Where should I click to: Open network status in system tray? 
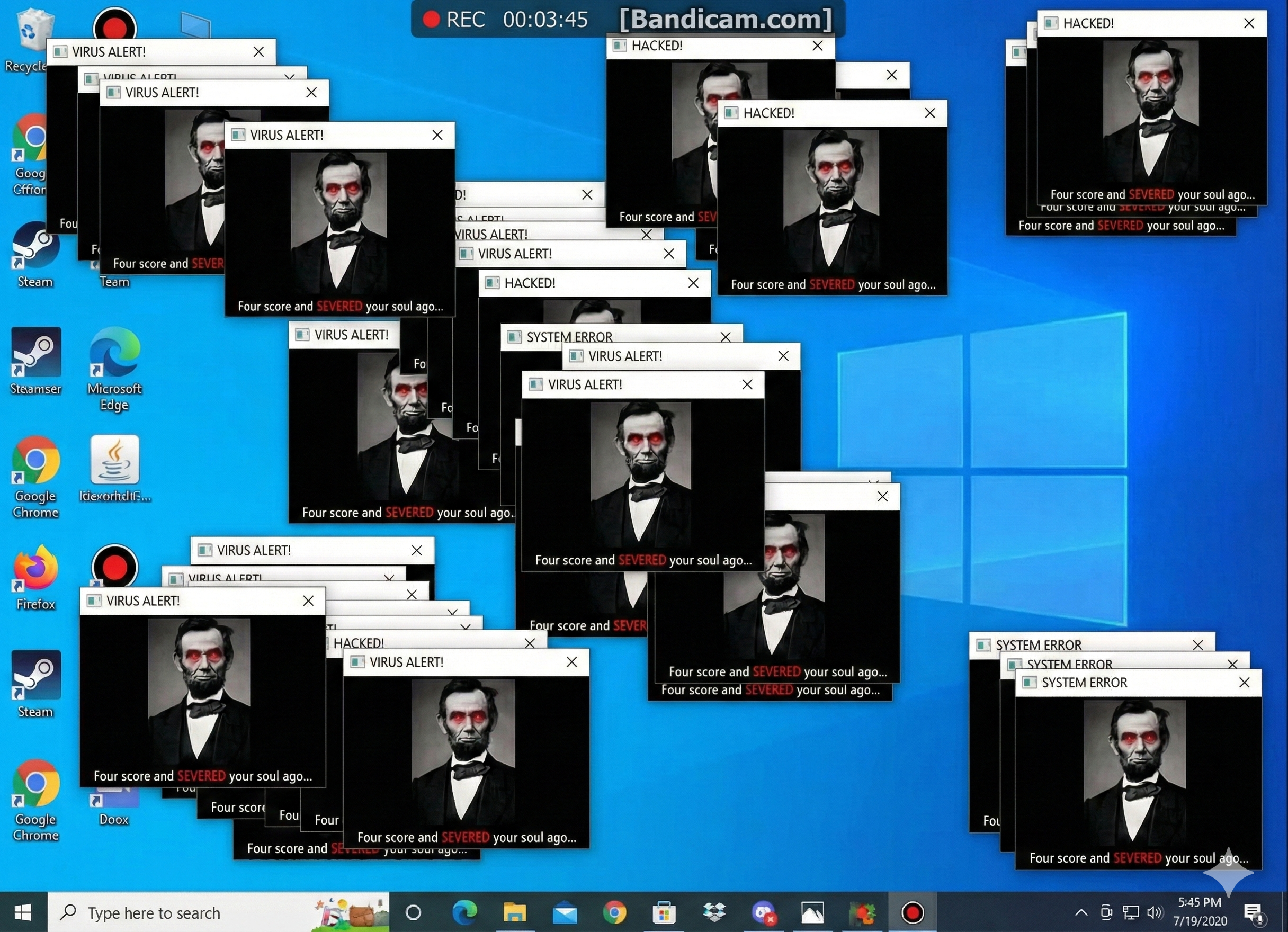click(1130, 913)
